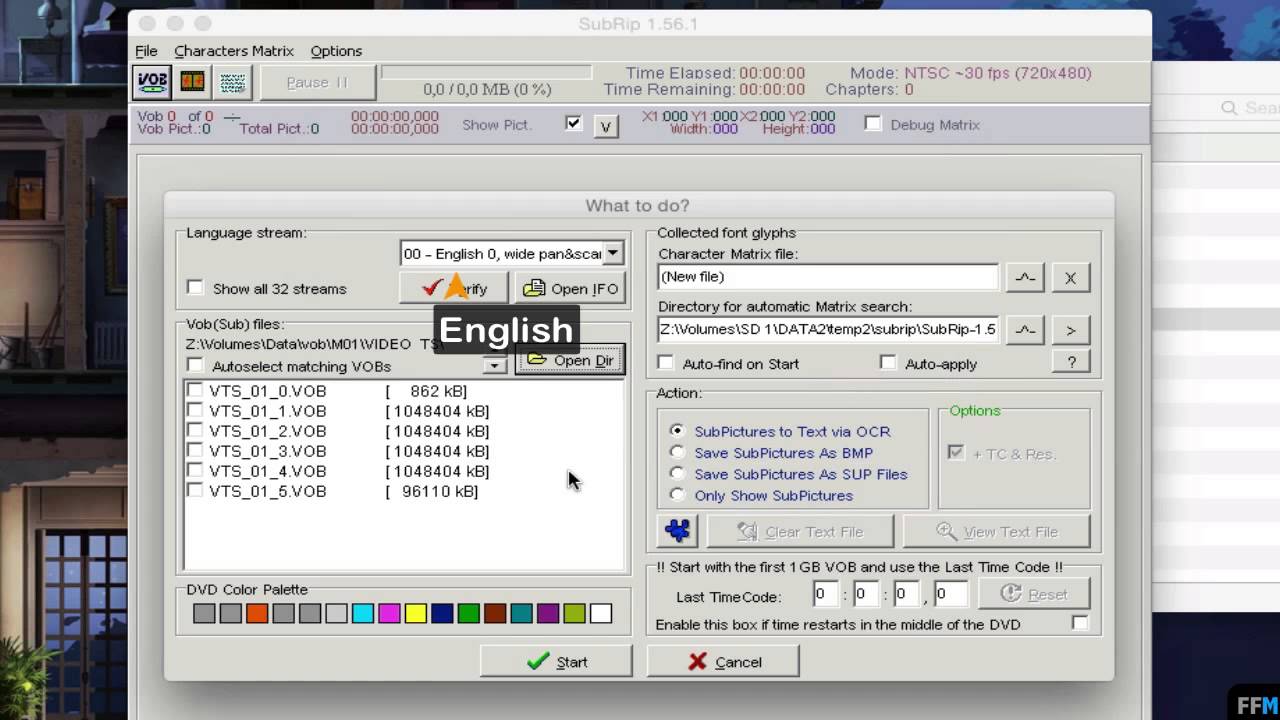1280x720 pixels.
Task: Select VTS_01_2.VOB file name
Action: (x=267, y=431)
